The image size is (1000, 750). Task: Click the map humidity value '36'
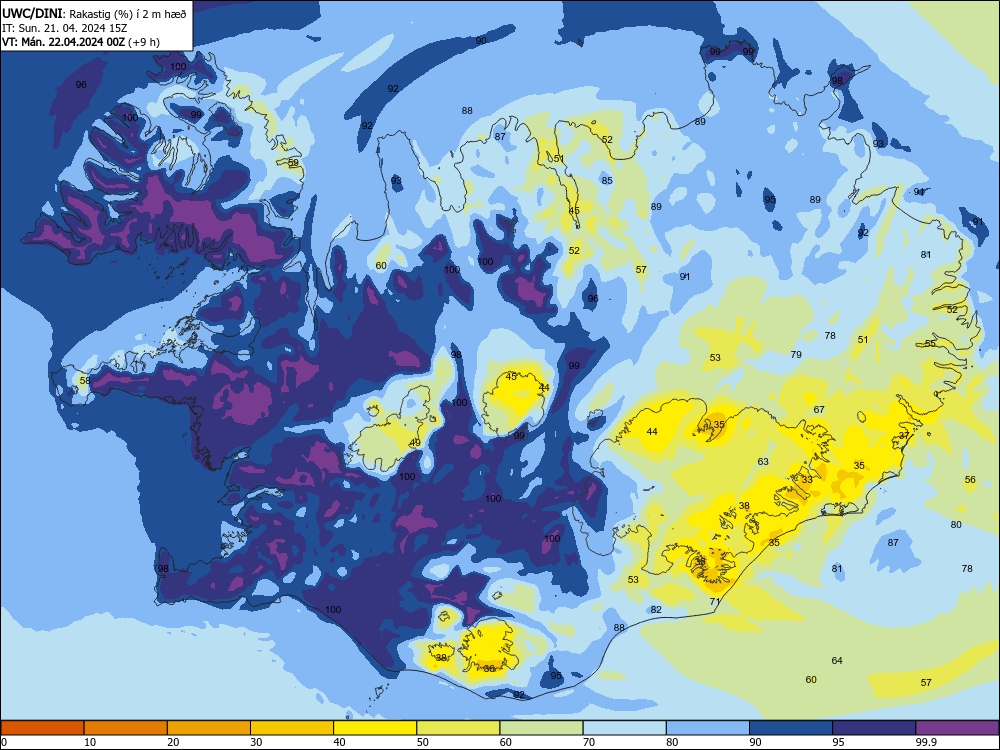(489, 668)
